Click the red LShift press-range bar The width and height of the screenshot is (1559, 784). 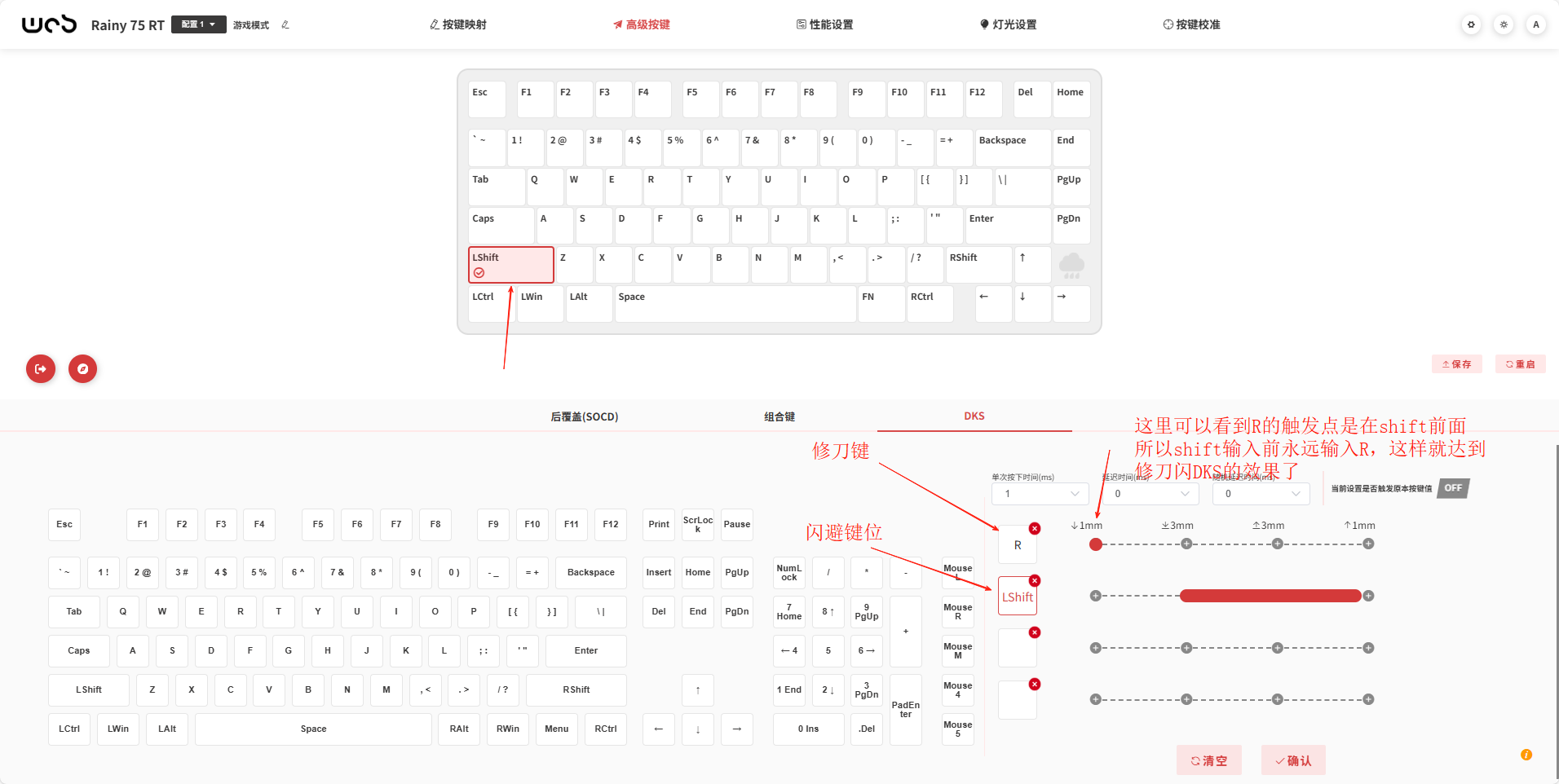pos(1270,596)
